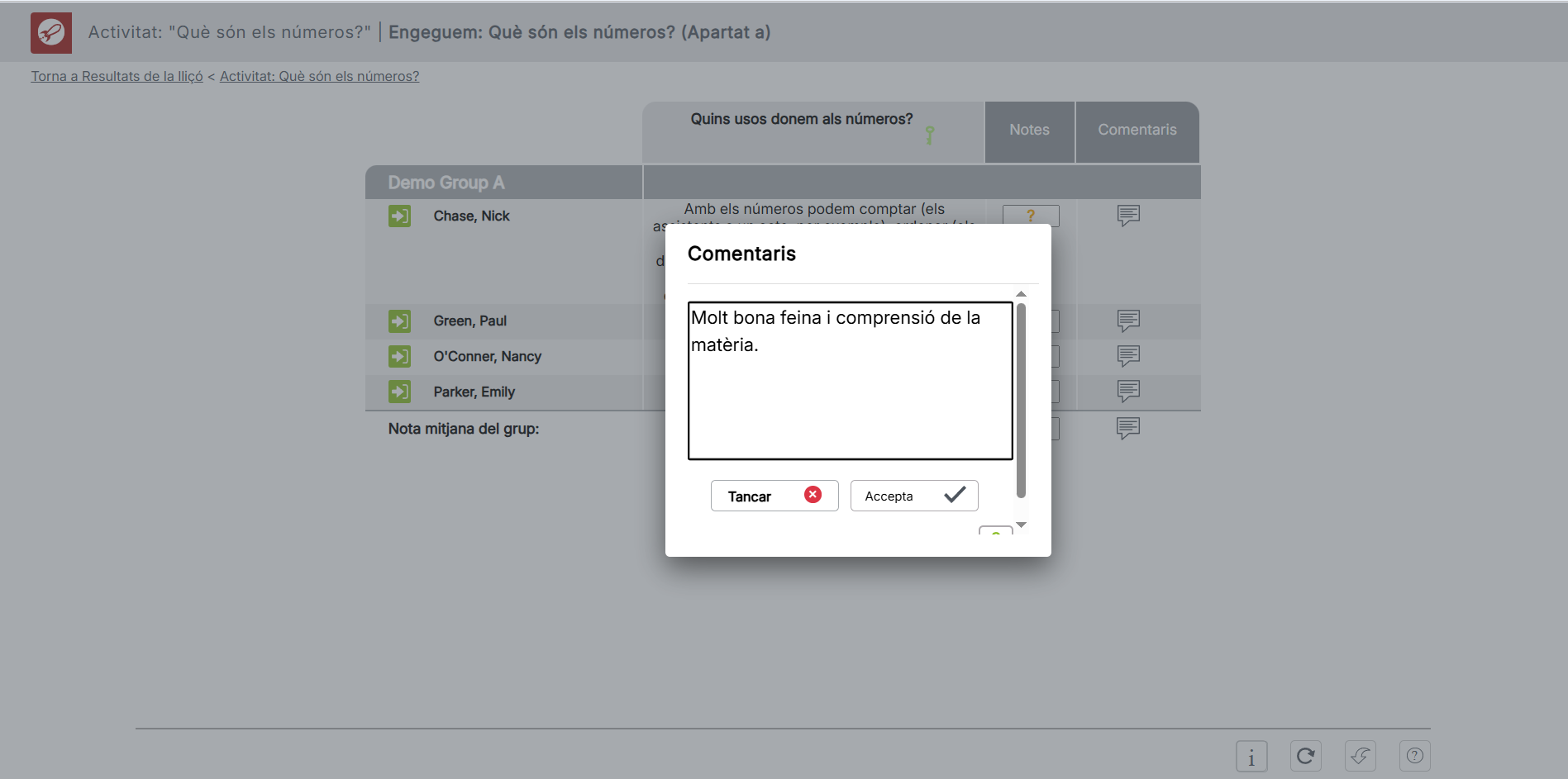The image size is (1568, 779).
Task: Open comment icon for Green, Paul
Action: 1128,321
